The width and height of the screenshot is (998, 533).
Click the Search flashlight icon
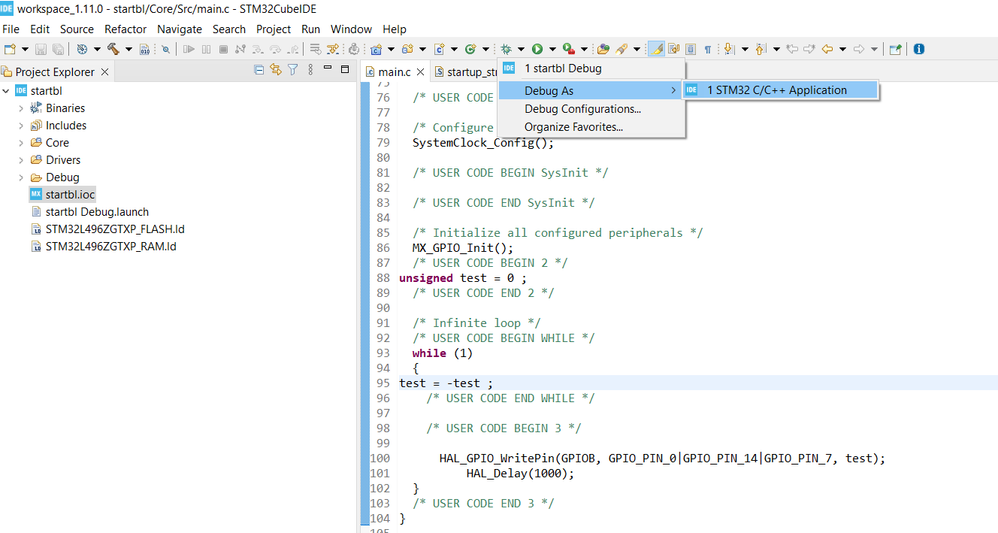coord(621,49)
